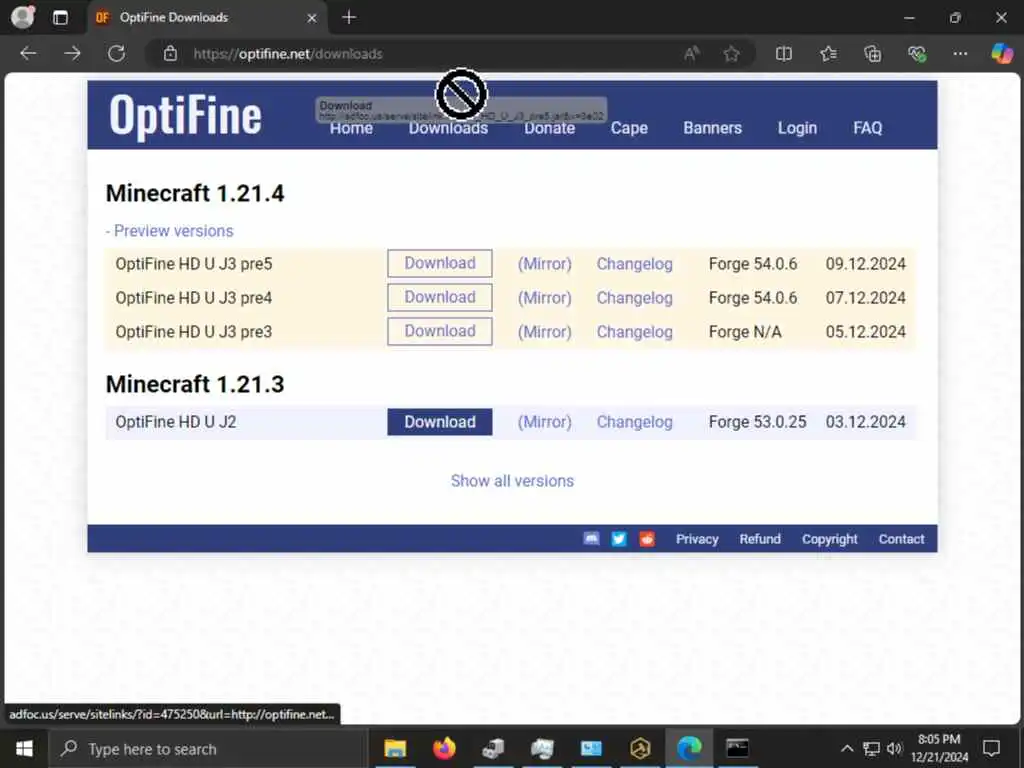Open the Mirror link for J3 pre5
The height and width of the screenshot is (768, 1024).
545,264
